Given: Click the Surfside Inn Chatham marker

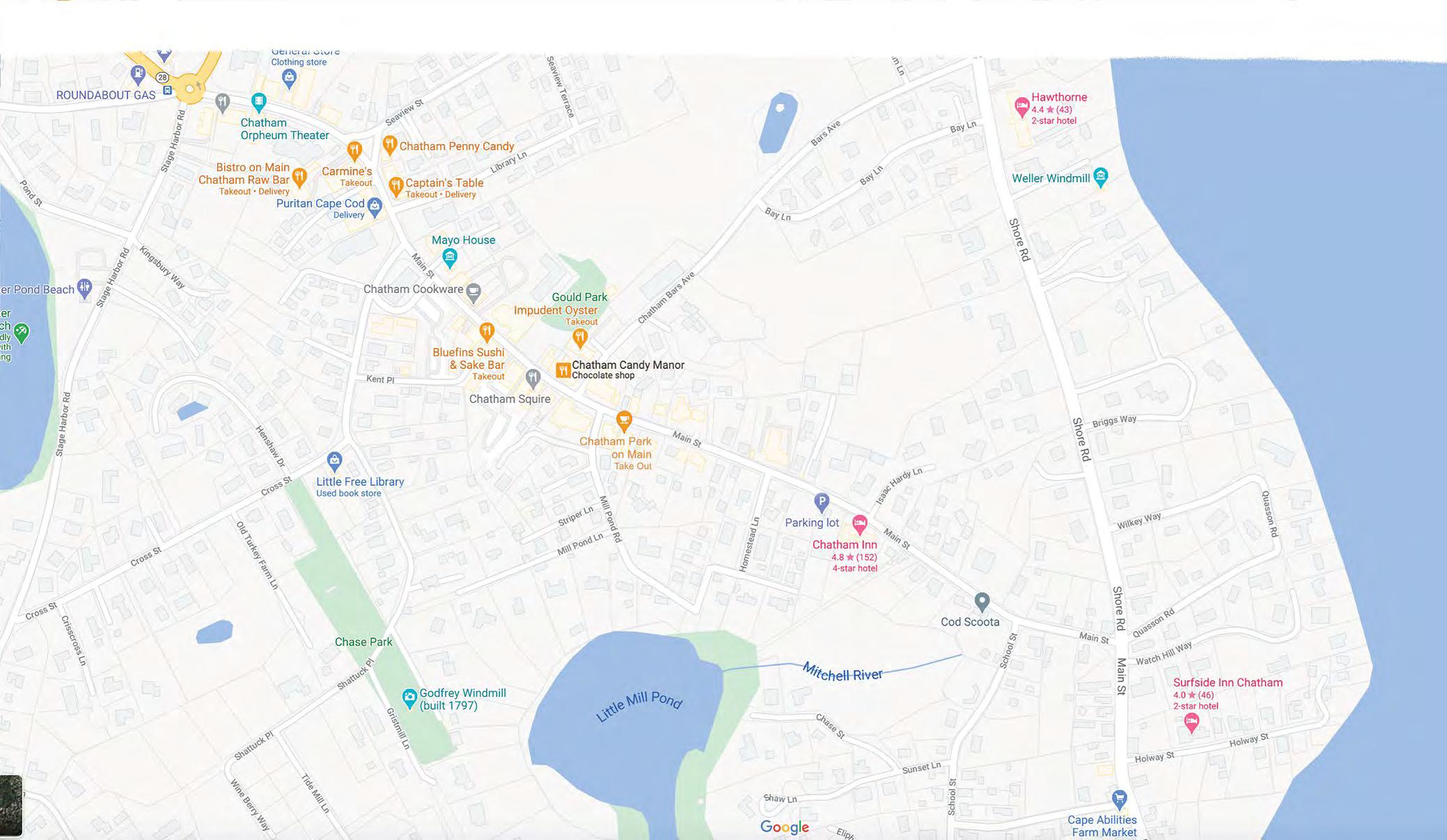Looking at the screenshot, I should [x=1191, y=722].
